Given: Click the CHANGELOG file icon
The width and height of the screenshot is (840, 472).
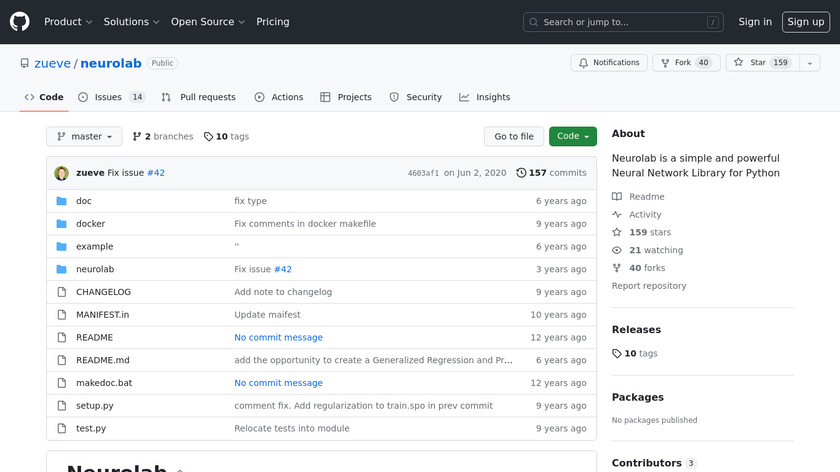Looking at the screenshot, I should (x=62, y=292).
